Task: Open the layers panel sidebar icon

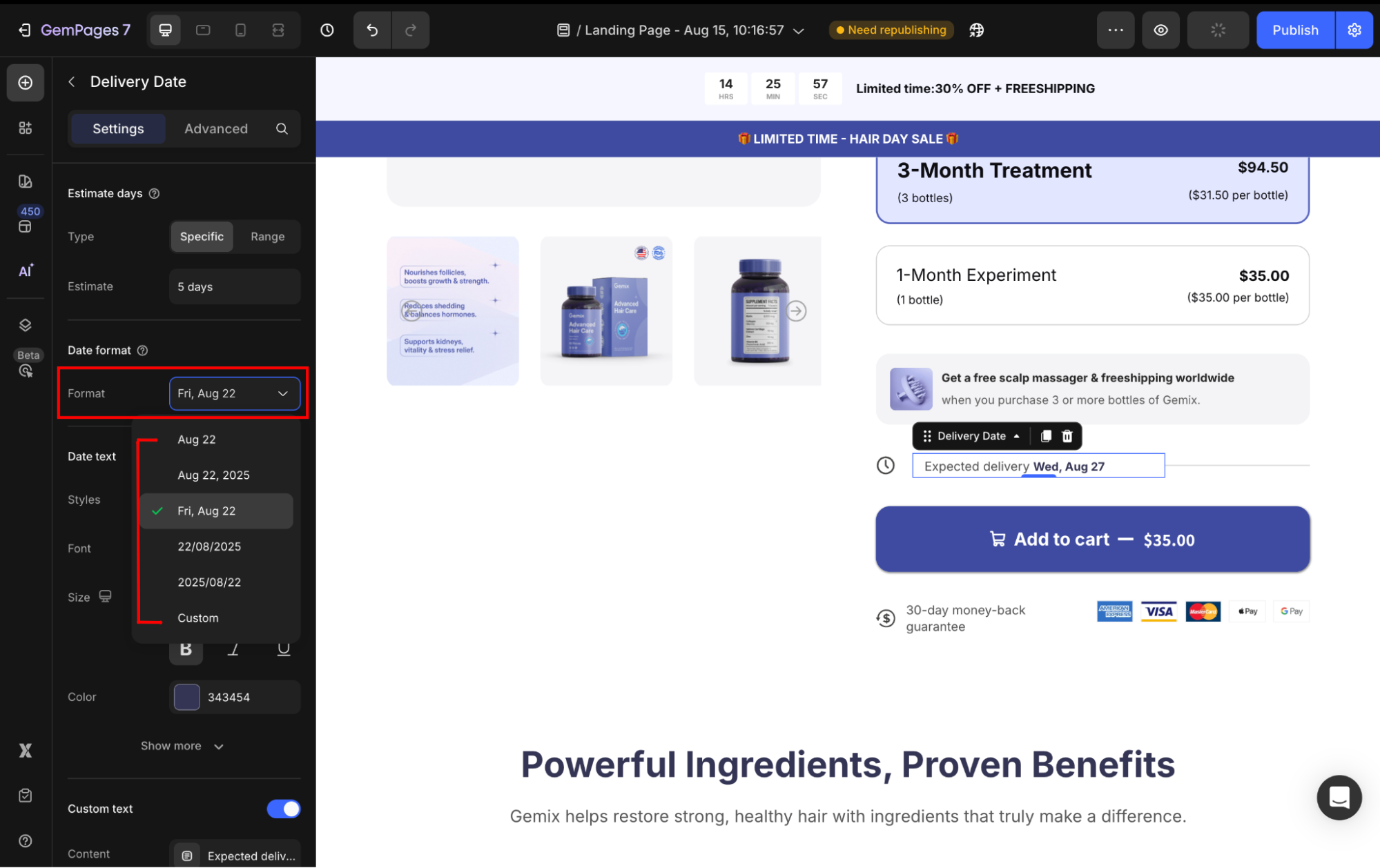Action: pos(26,325)
